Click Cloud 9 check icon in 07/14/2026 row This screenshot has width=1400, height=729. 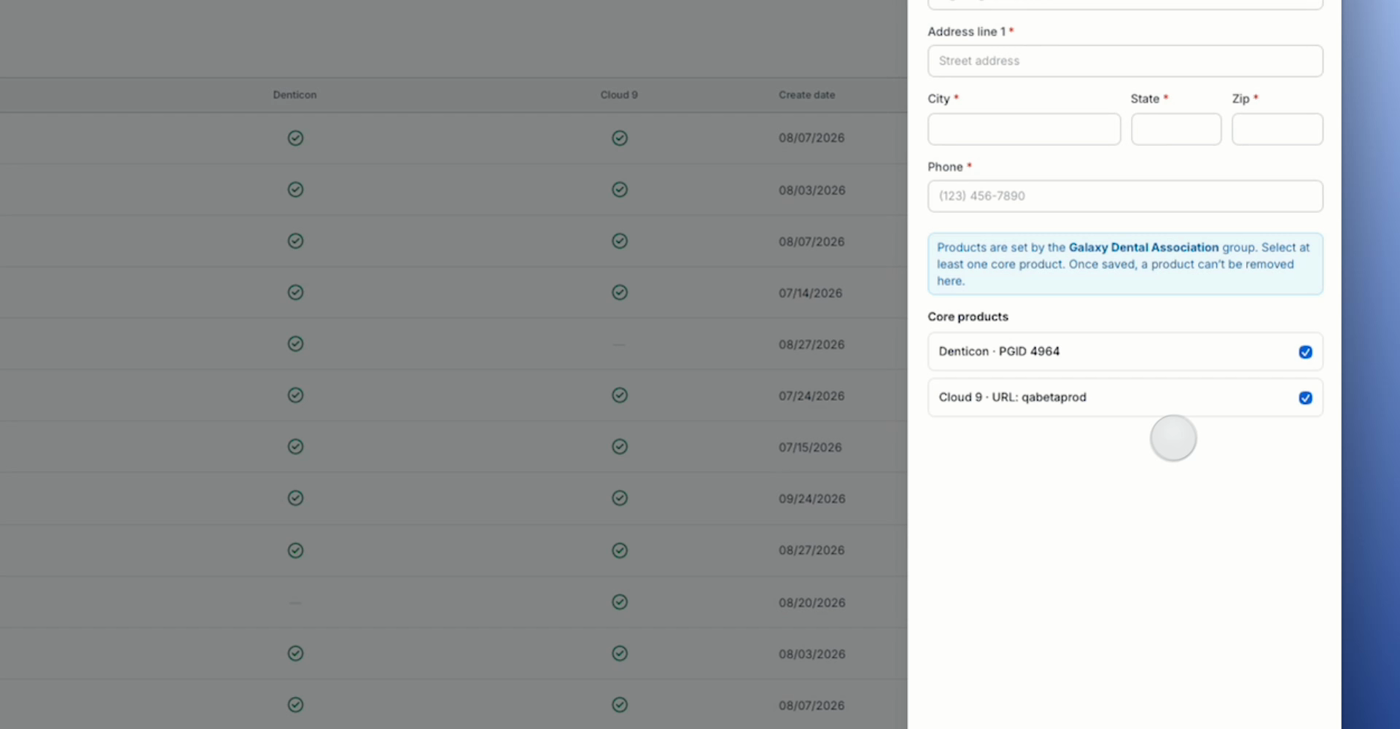point(620,292)
